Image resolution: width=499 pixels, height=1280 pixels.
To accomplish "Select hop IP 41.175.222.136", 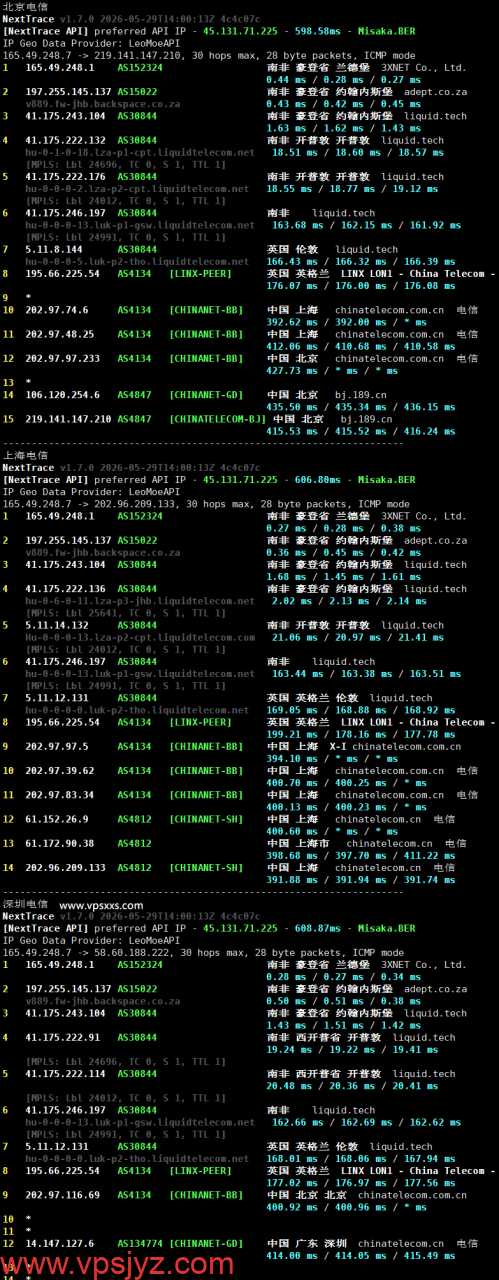I will point(65,589).
